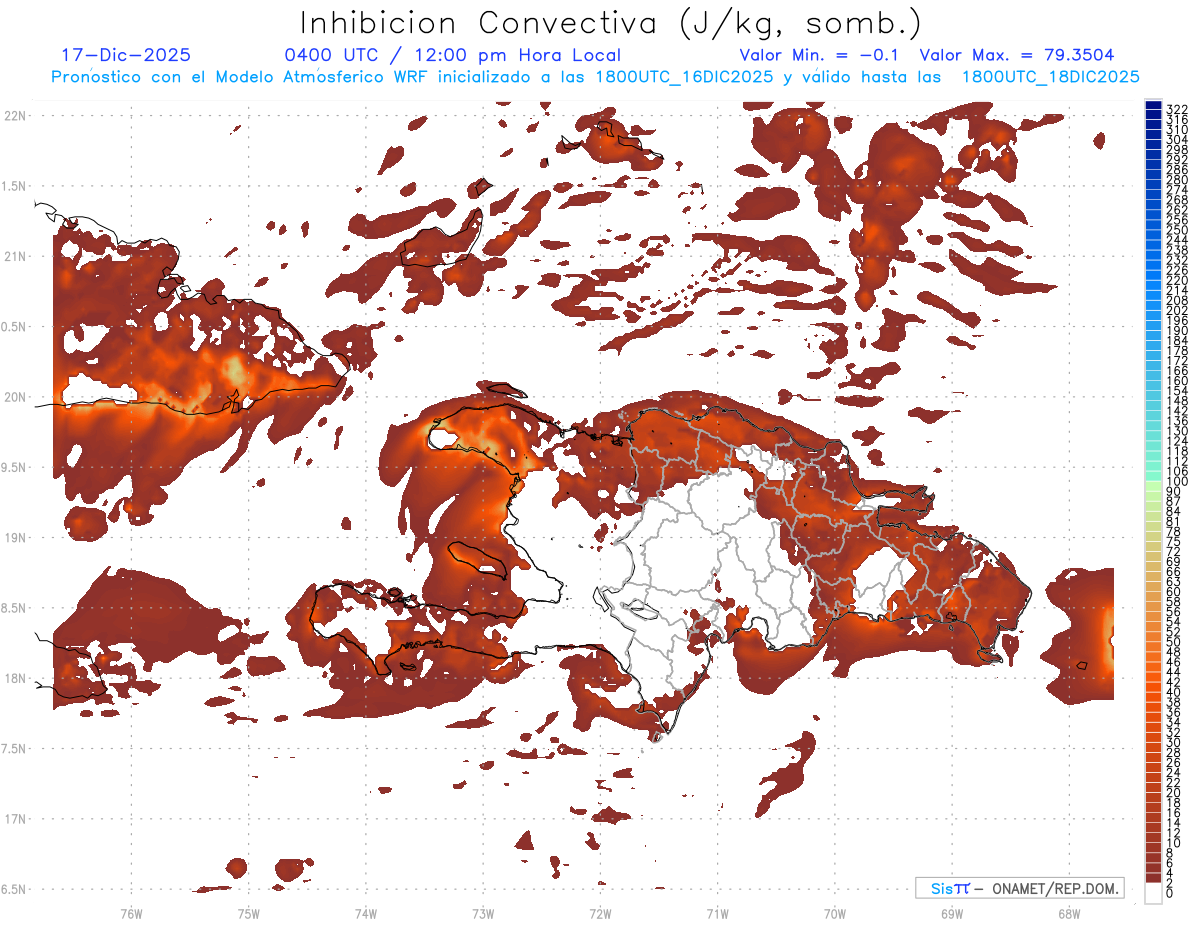Click the '1800UTC_18DIC2025' valid-until time
The height and width of the screenshot is (927, 1200).
tap(1050, 77)
